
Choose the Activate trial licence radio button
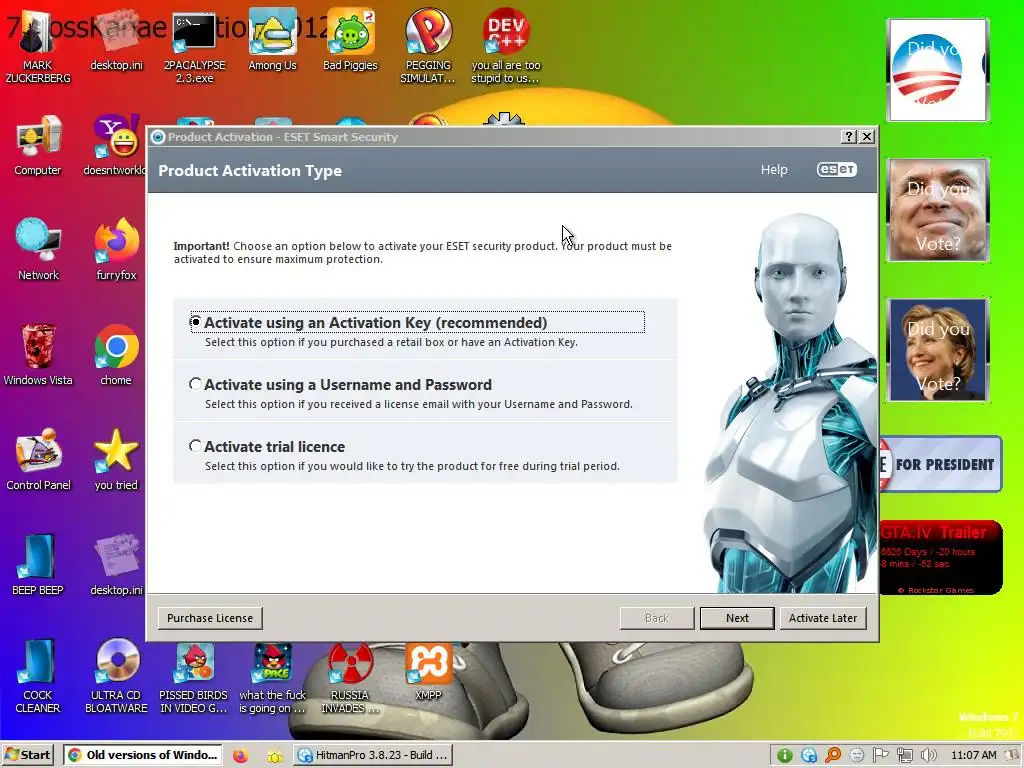click(195, 446)
